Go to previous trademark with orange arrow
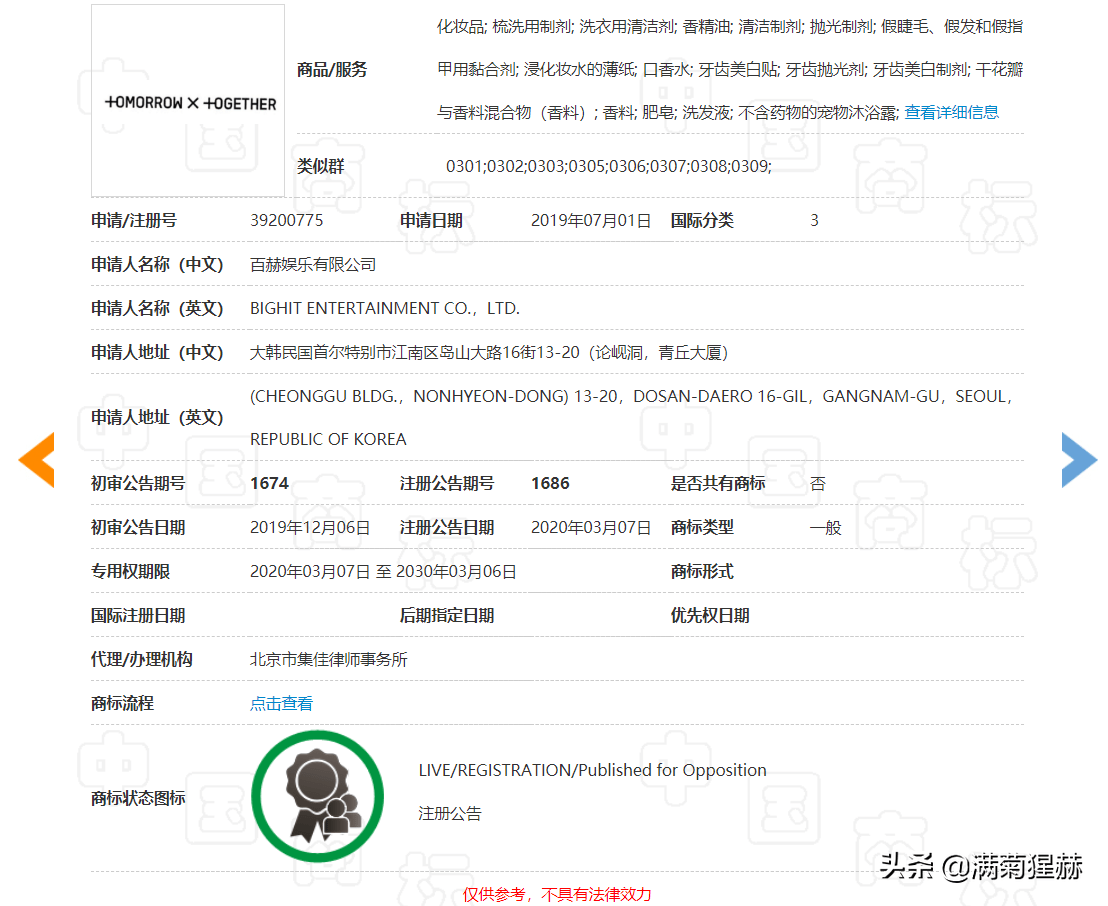 [37, 460]
